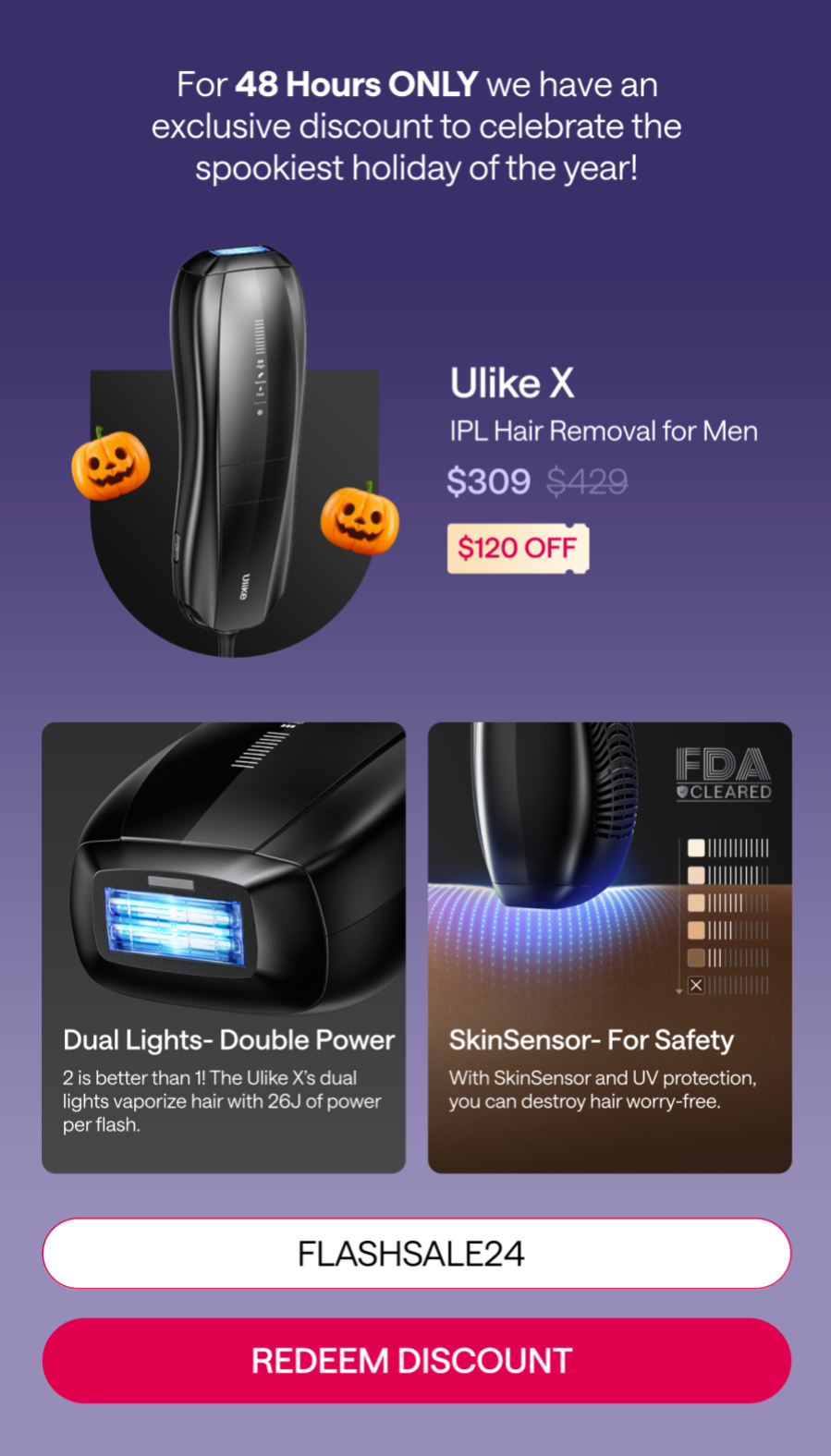Select the FLASHSALE24 coupon code field
Viewport: 831px width, 1456px height.
[416, 1253]
